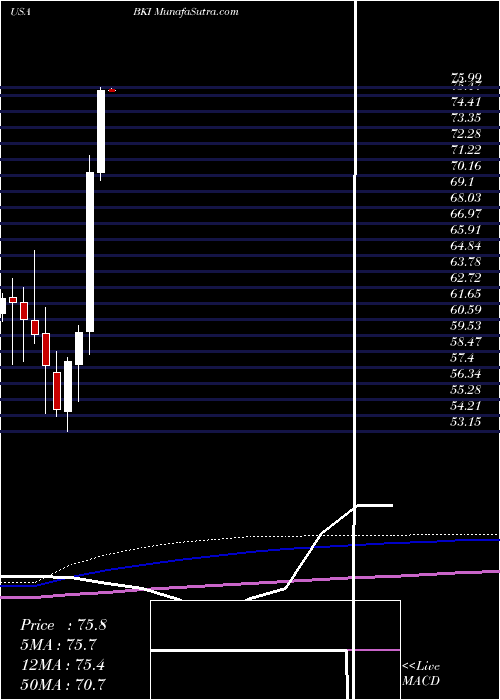Select the 64.84 price axis label
Screen dimensions: 500x700
466,246
